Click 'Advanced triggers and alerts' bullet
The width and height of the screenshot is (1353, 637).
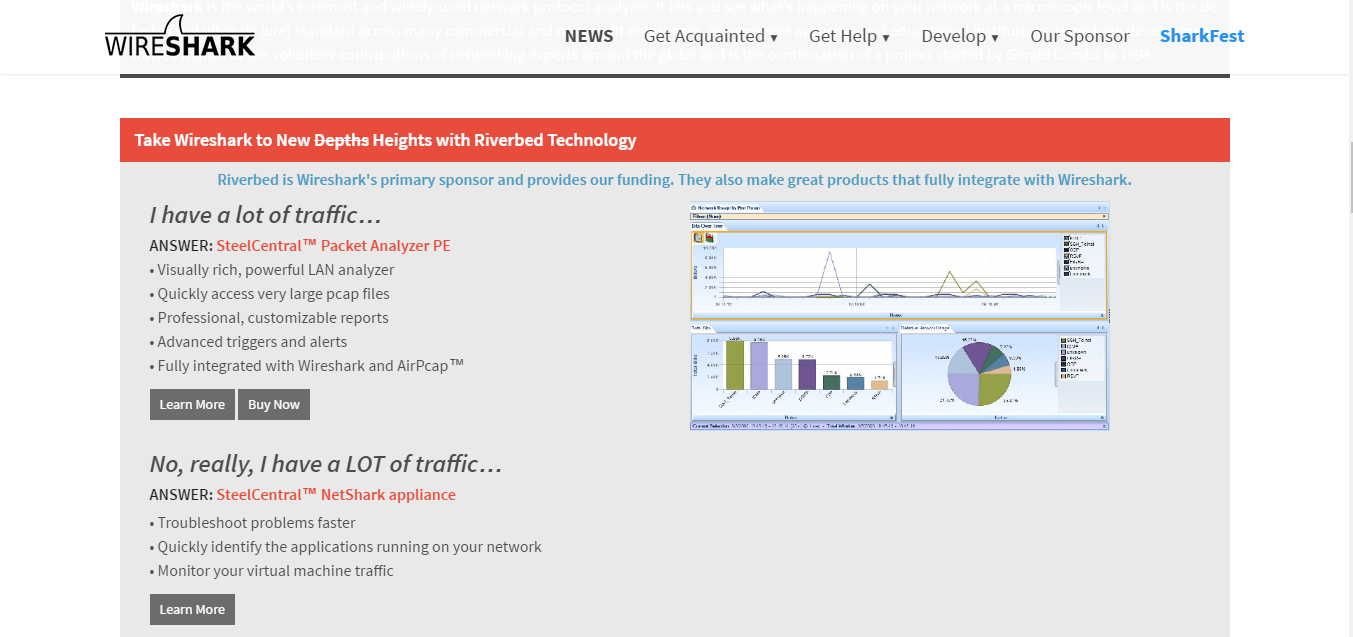point(249,342)
